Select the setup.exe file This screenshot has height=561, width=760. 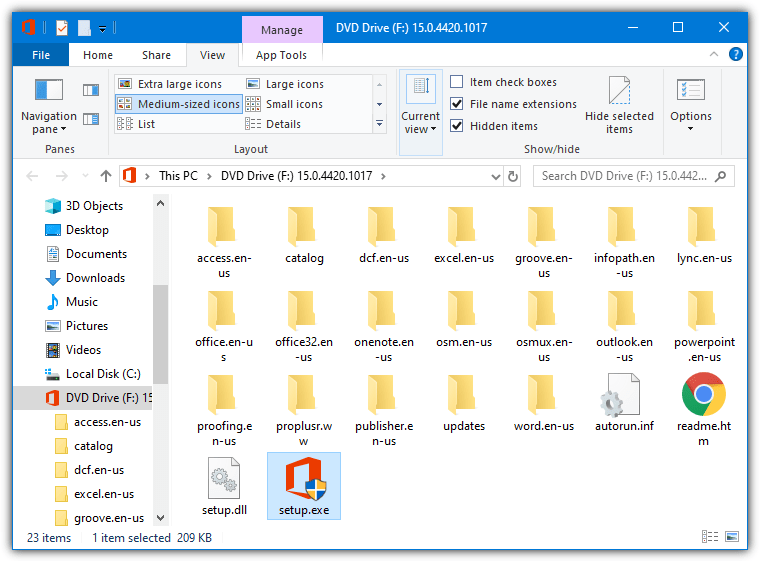click(x=304, y=486)
